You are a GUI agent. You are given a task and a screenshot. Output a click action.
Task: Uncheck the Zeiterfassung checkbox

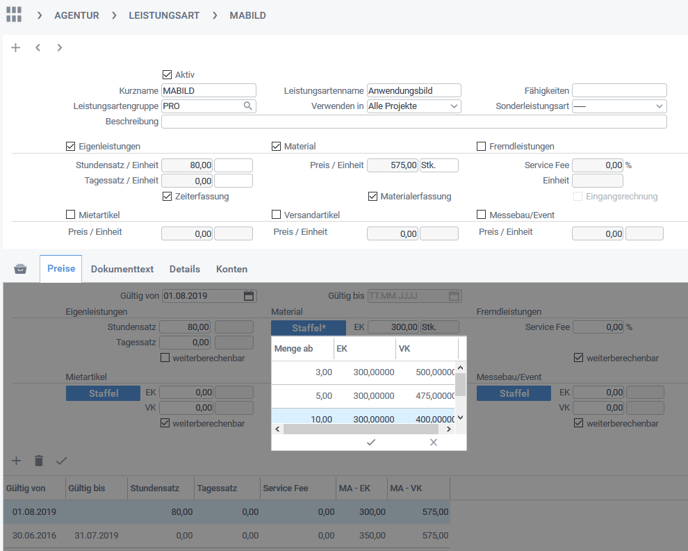pyautogui.click(x=167, y=197)
